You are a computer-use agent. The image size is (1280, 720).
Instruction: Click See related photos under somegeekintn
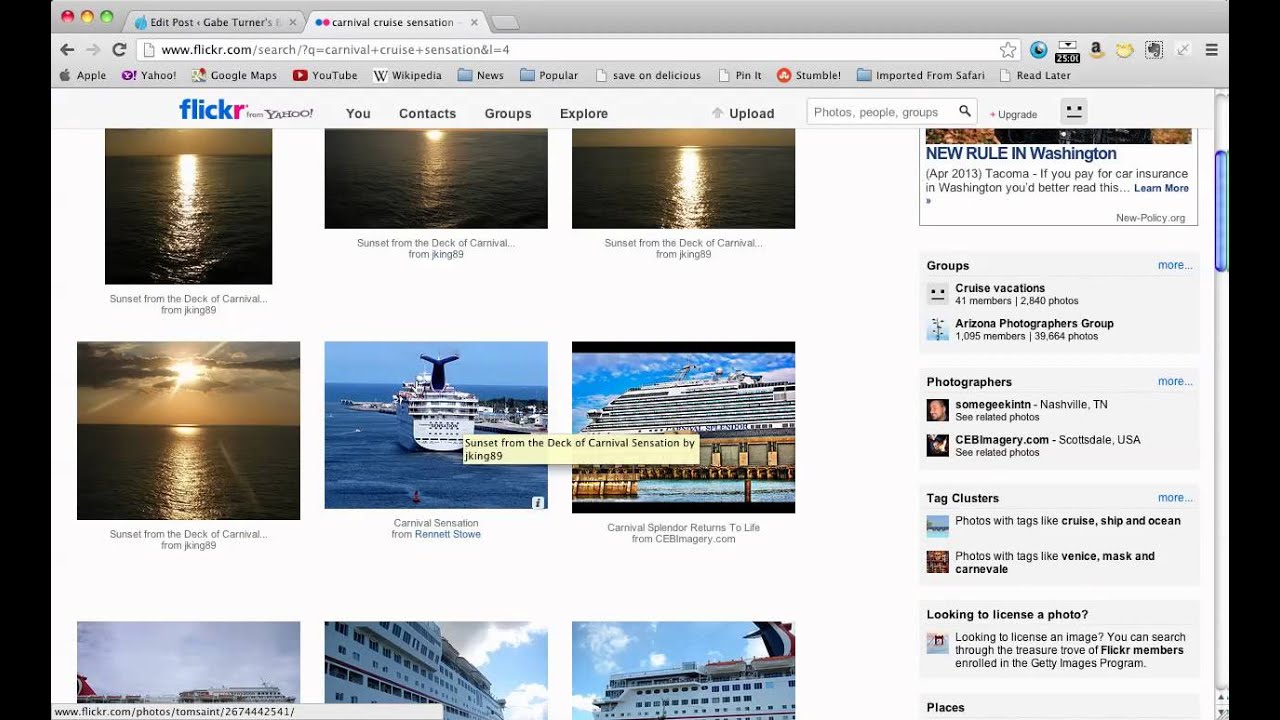(997, 417)
